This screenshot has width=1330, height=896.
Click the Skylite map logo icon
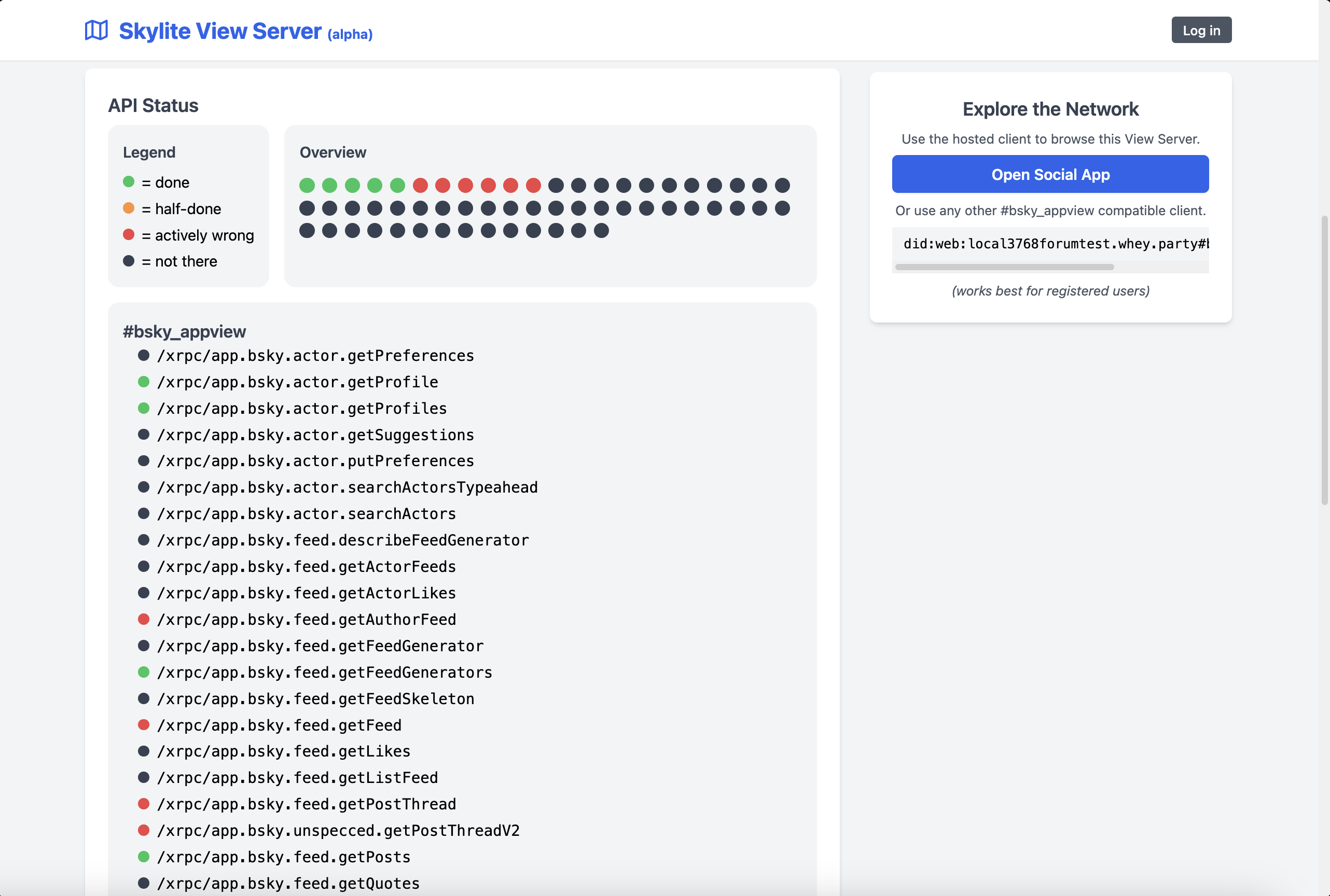pos(96,30)
